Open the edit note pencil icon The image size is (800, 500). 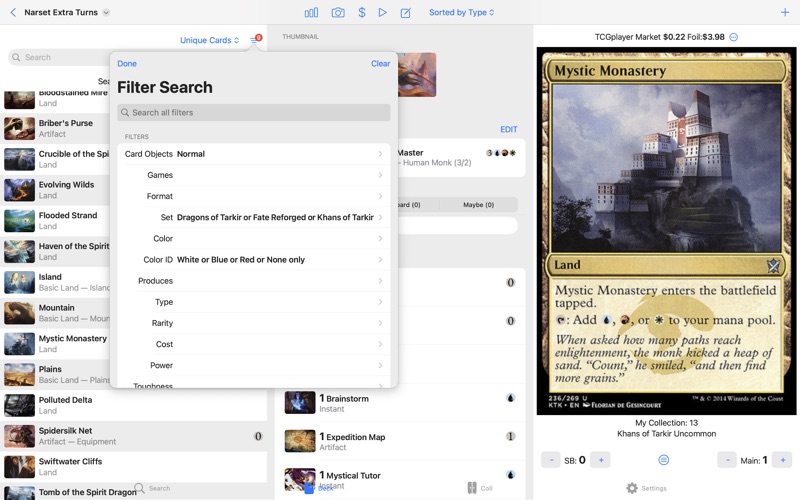coord(406,12)
